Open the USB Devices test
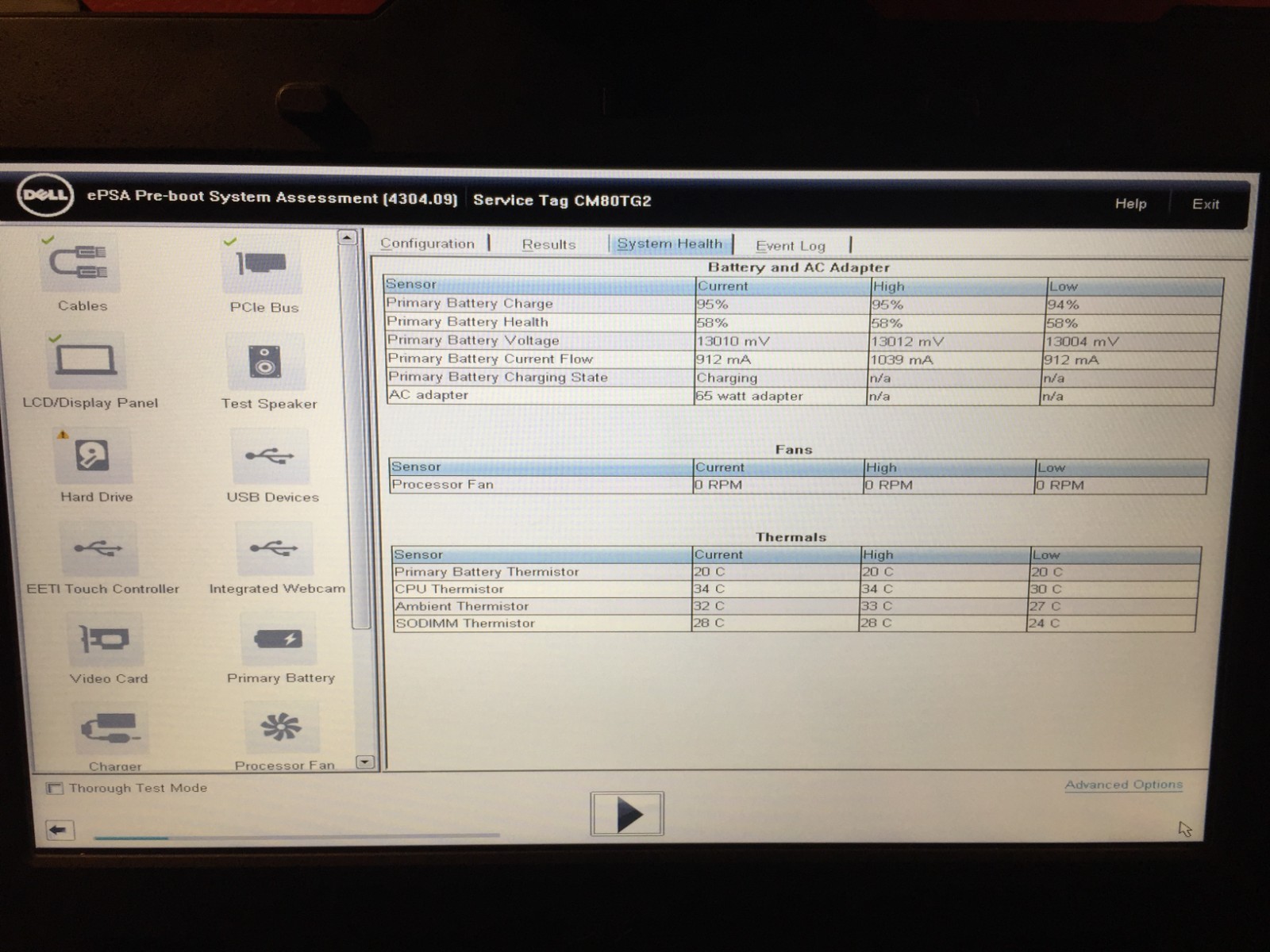 270,456
